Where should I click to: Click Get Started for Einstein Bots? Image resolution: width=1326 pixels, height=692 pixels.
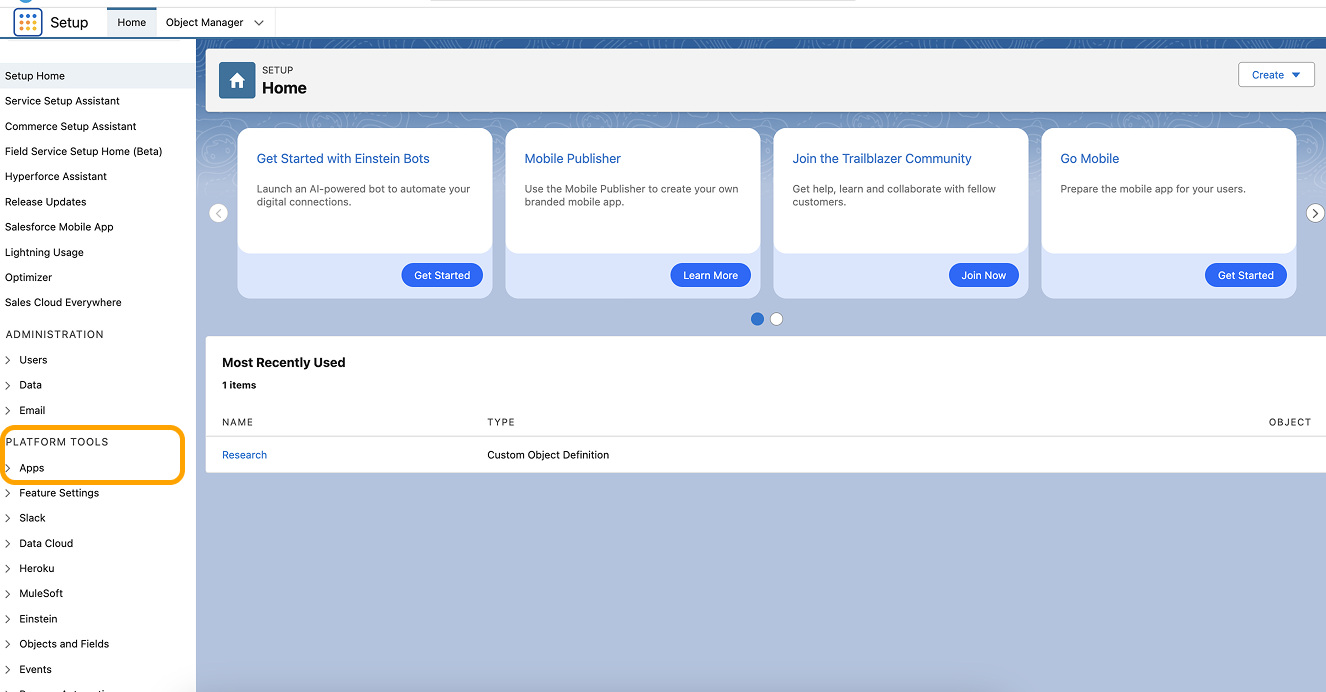click(442, 275)
